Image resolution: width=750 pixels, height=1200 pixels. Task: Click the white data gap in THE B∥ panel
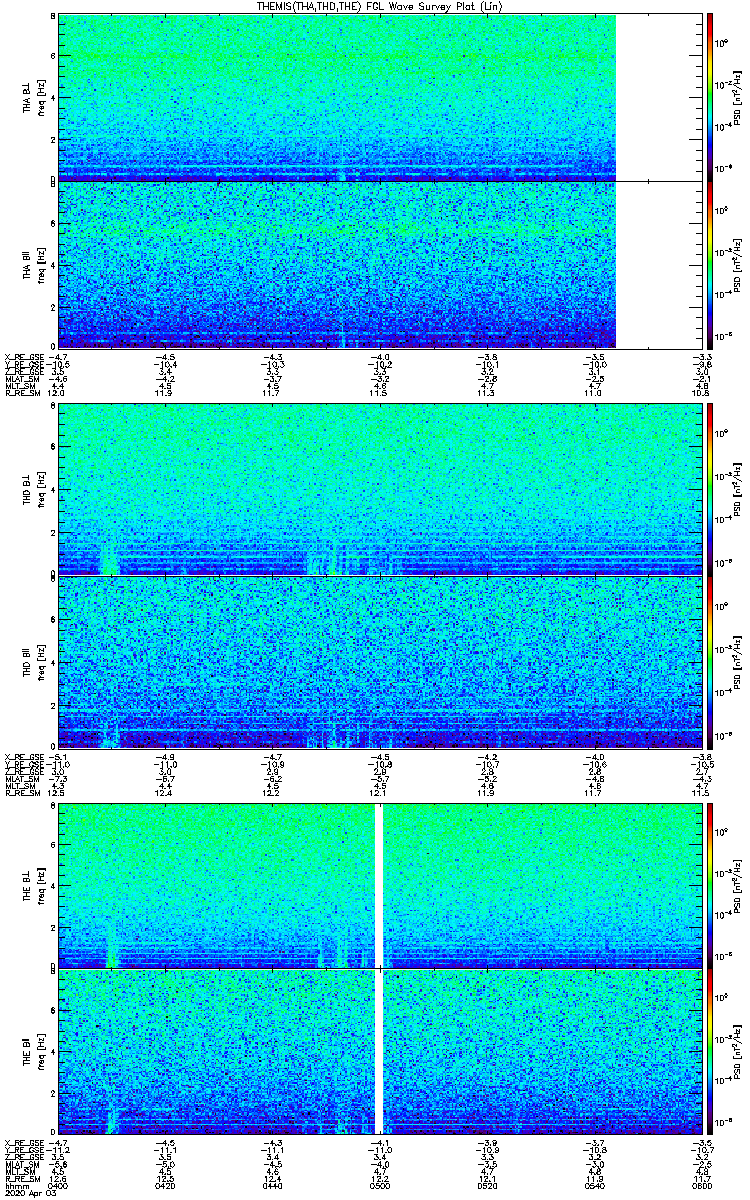(379, 1051)
